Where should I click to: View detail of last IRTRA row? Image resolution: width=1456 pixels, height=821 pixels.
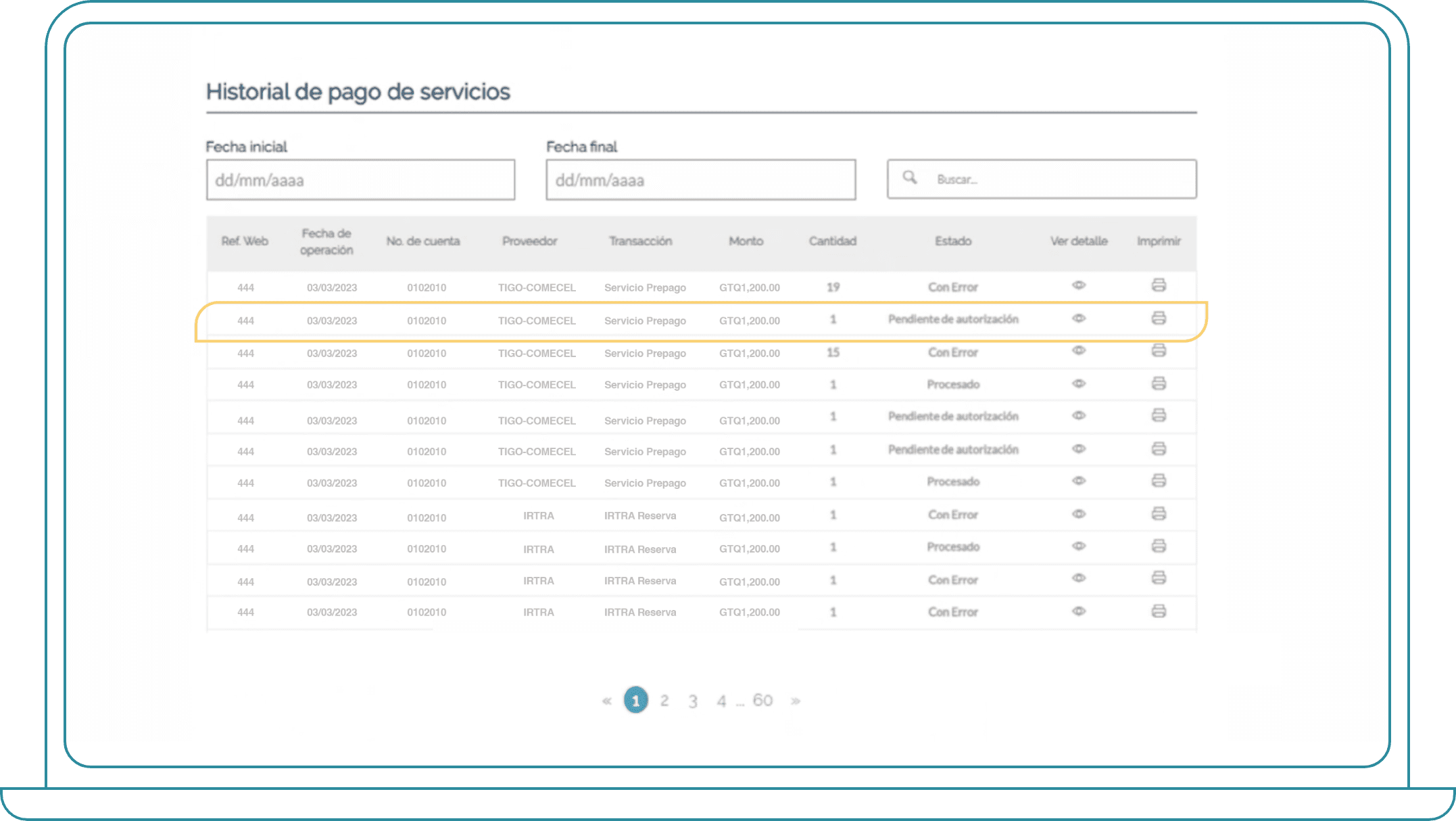pyautogui.click(x=1079, y=611)
